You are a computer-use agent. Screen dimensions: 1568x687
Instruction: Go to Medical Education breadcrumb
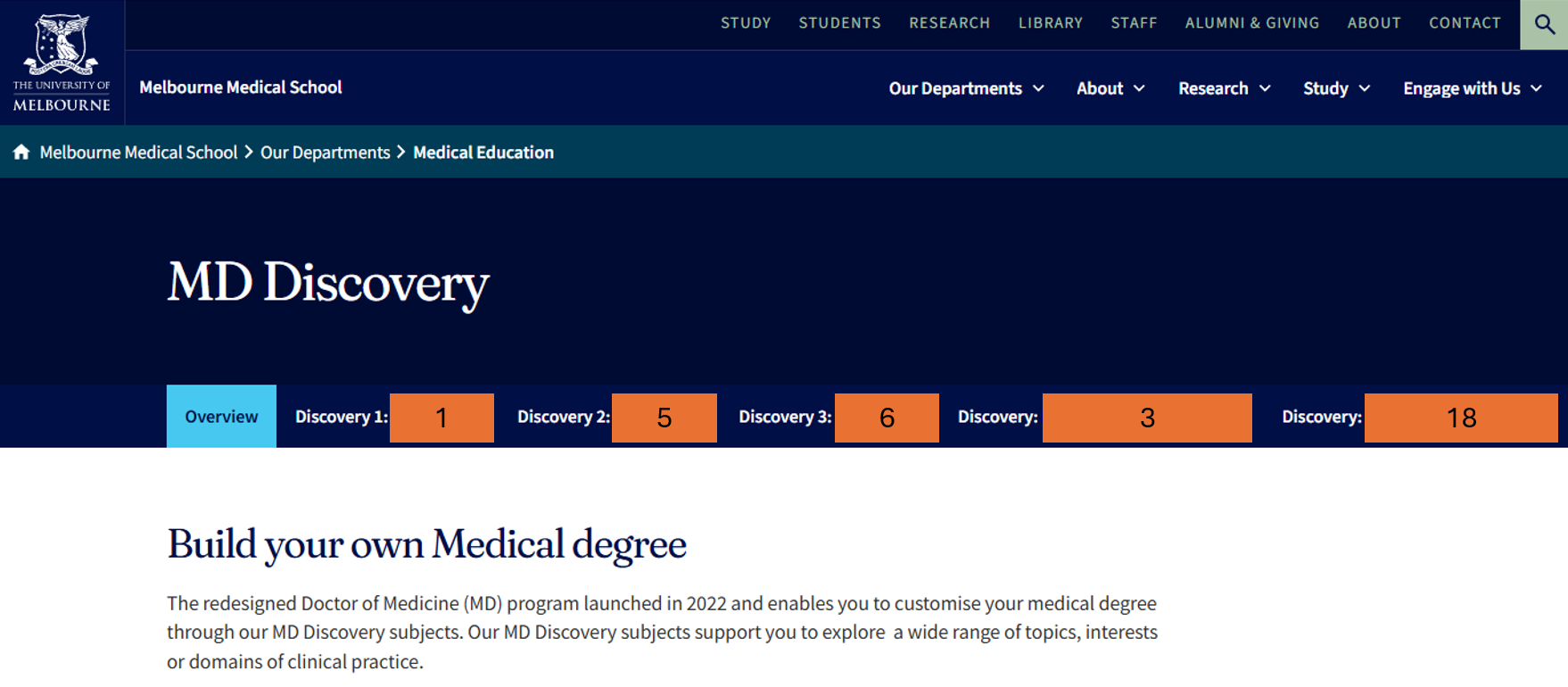point(483,153)
